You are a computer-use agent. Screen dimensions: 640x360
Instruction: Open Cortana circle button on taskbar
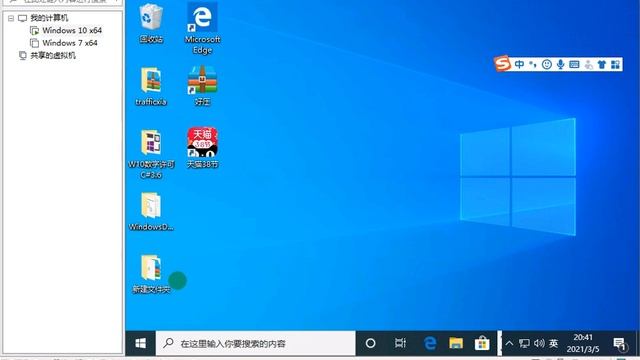370,343
